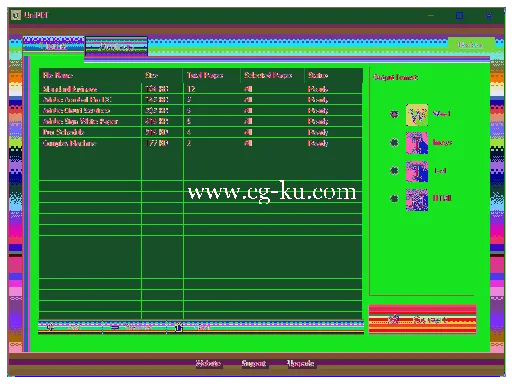Click total pages '2' in Complex Machine row

pos(189,143)
